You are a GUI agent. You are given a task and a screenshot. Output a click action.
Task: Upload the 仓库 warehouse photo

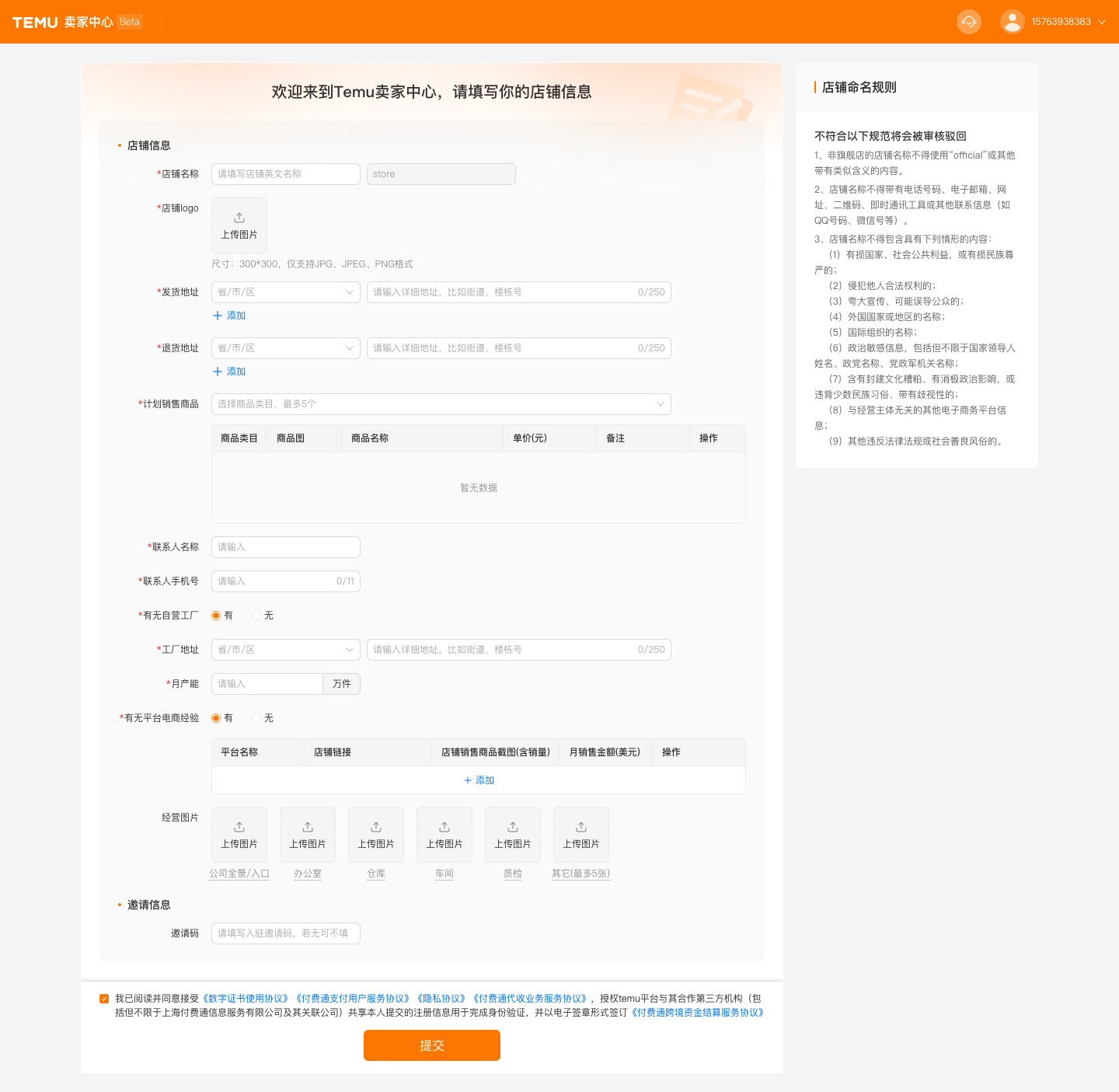click(375, 835)
